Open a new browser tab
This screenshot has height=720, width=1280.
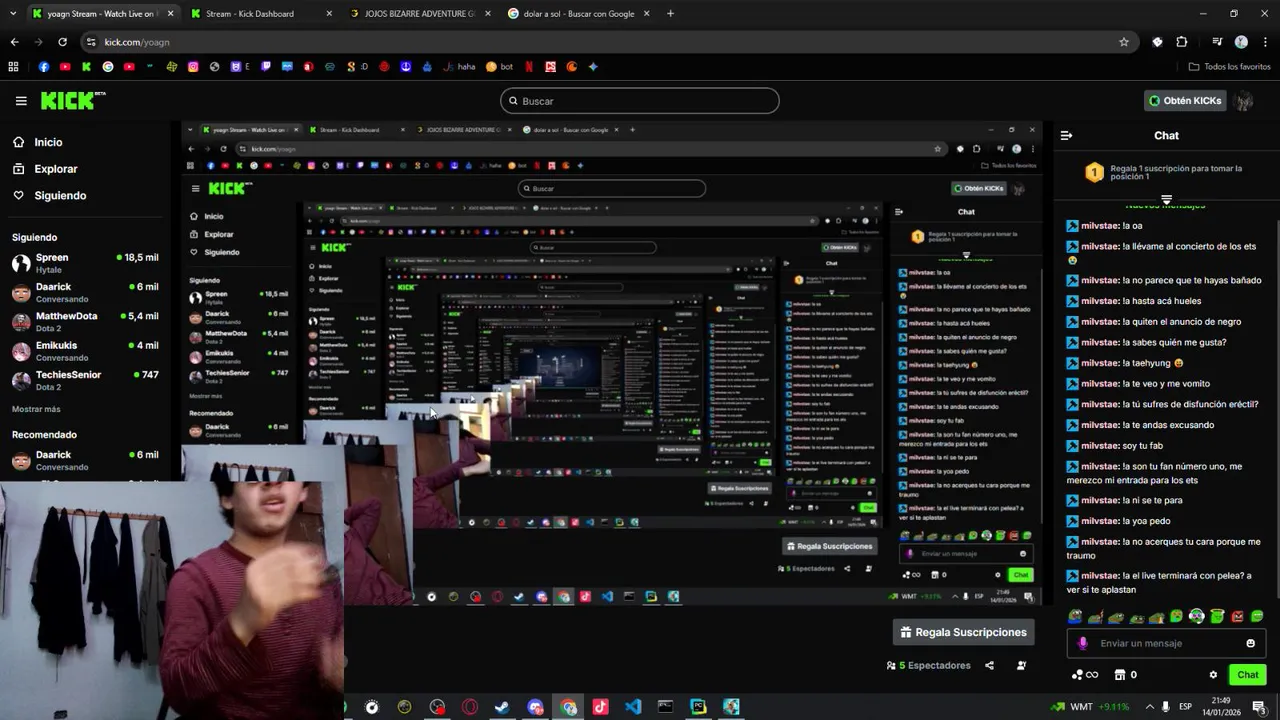670,14
